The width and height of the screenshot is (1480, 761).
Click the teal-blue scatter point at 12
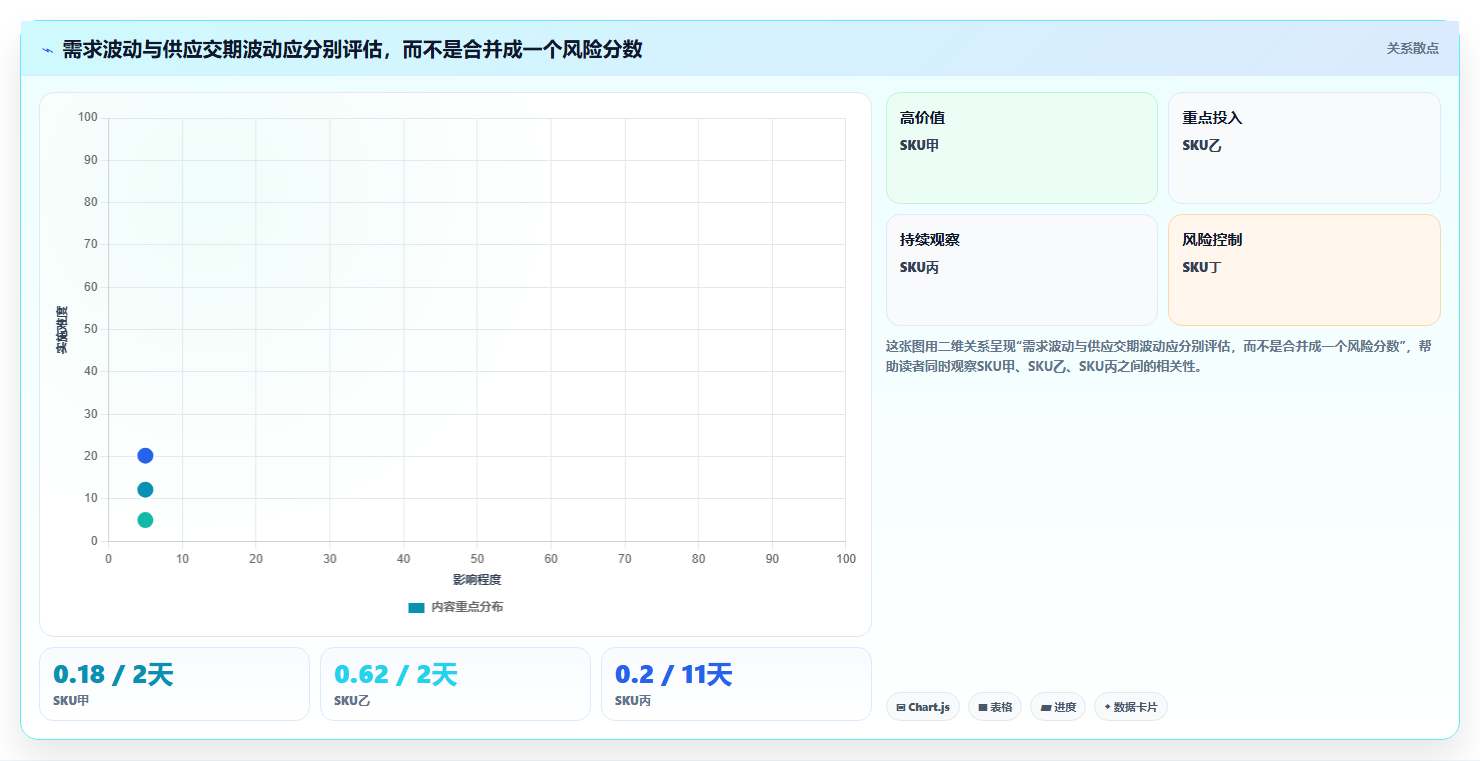pos(145,490)
